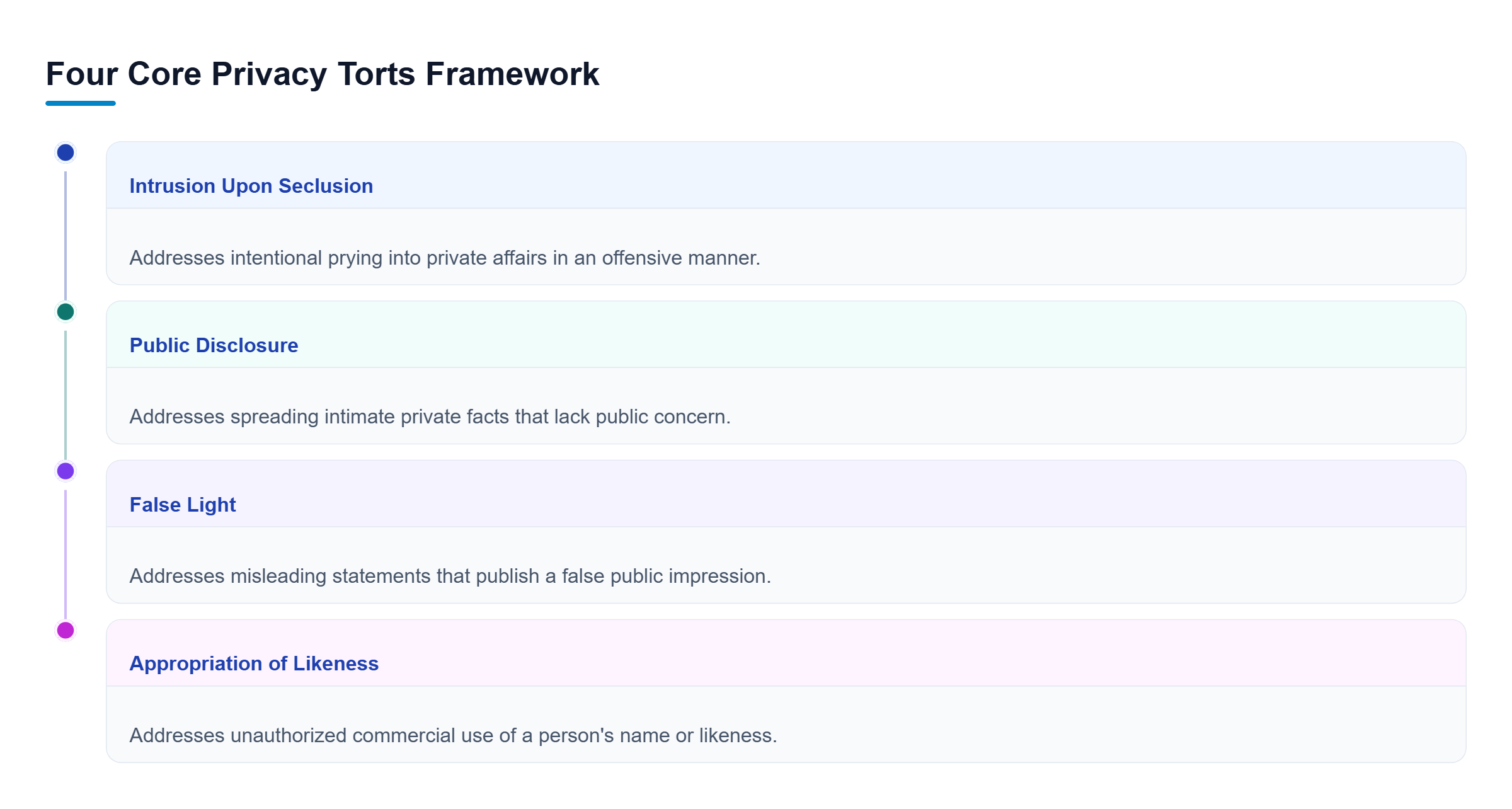Select the False Light heading
The image size is (1512, 809).
pyautogui.click(x=183, y=505)
